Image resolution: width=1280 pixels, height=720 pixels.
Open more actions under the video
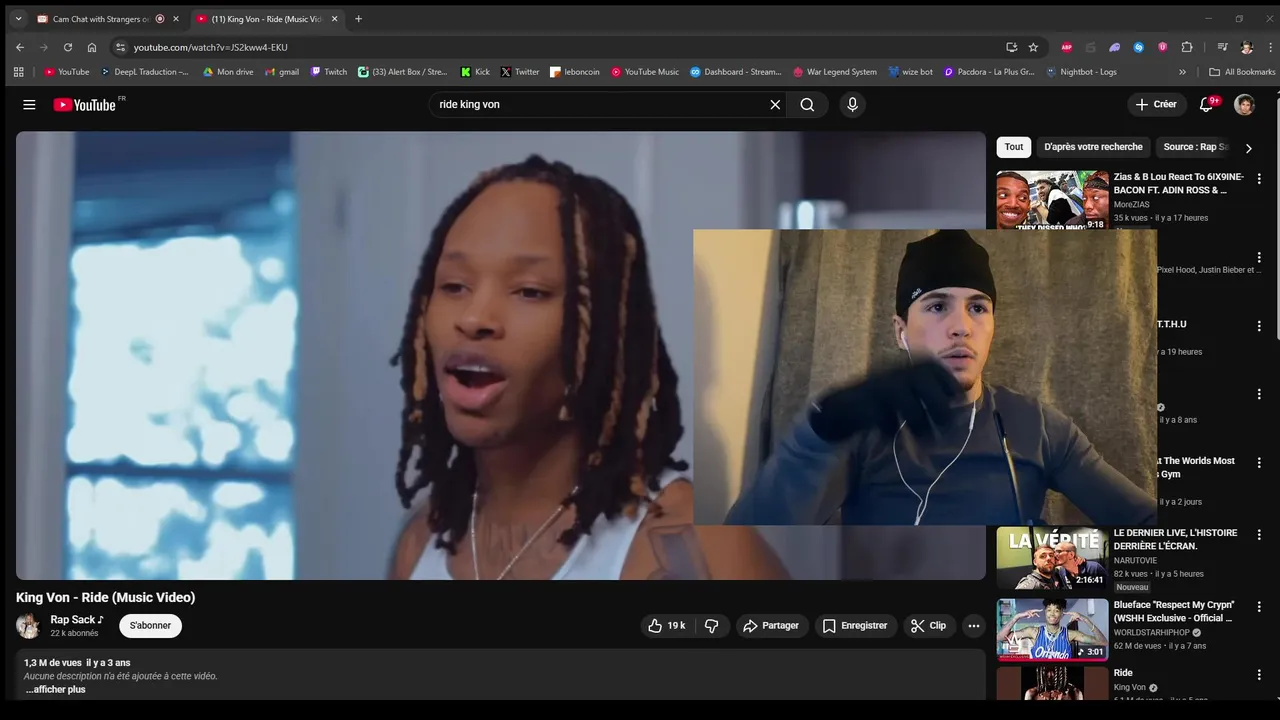(x=974, y=626)
